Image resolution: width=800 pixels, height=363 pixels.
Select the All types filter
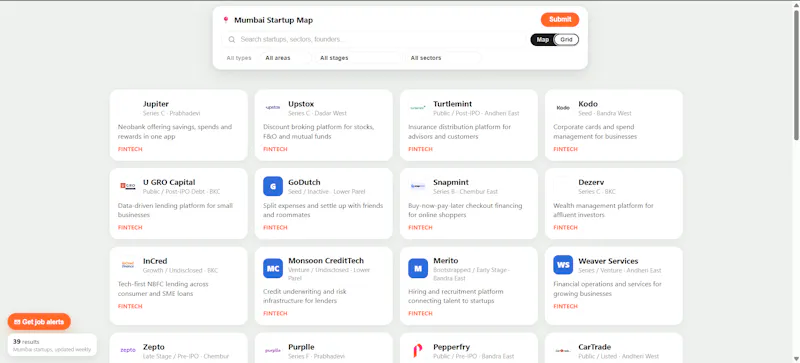239,58
